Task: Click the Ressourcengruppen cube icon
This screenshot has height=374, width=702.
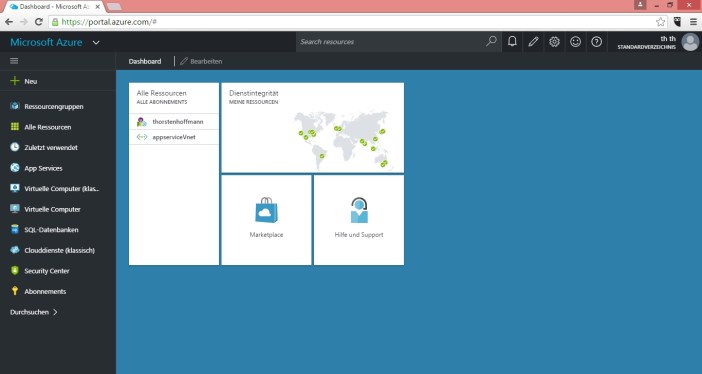Action: 15,106
